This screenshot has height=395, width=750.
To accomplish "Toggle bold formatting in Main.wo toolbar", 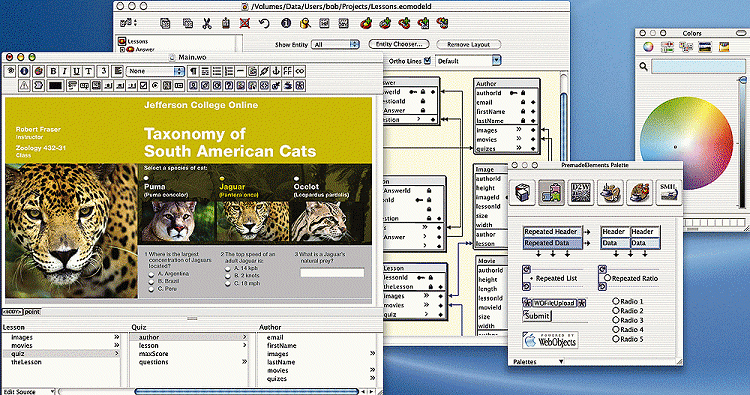I will (x=53, y=71).
